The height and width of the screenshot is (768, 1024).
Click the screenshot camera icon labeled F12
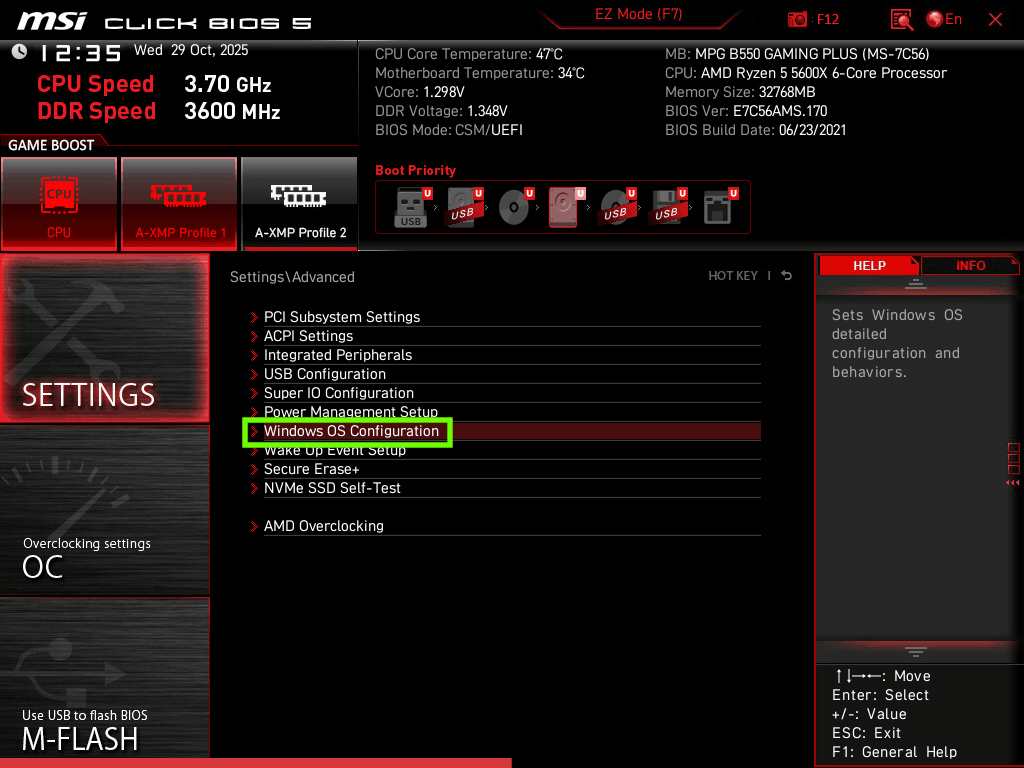coord(798,19)
